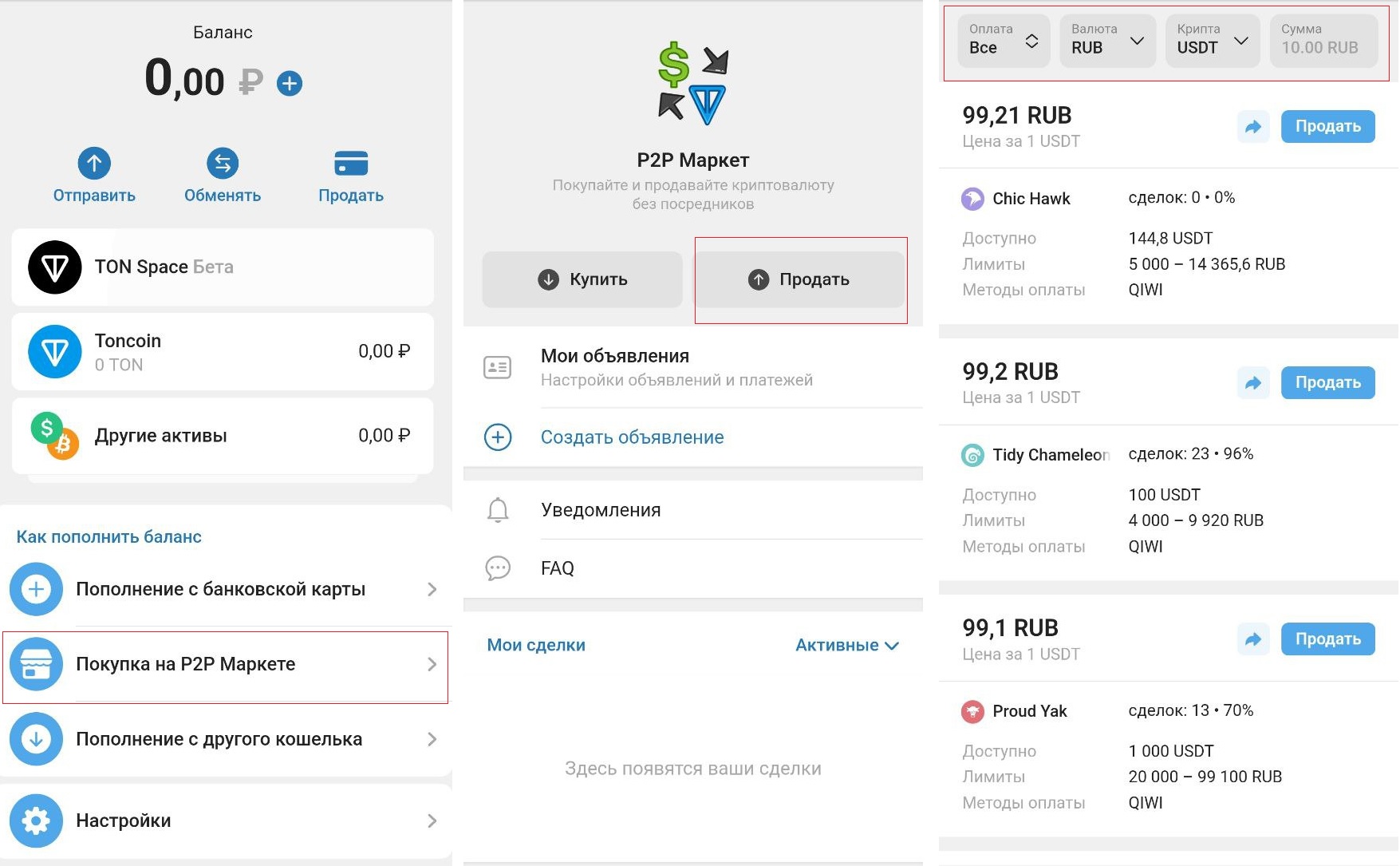1400x866 pixels.
Task: Open Пополнение с банковской карты entry
Action: point(226,589)
